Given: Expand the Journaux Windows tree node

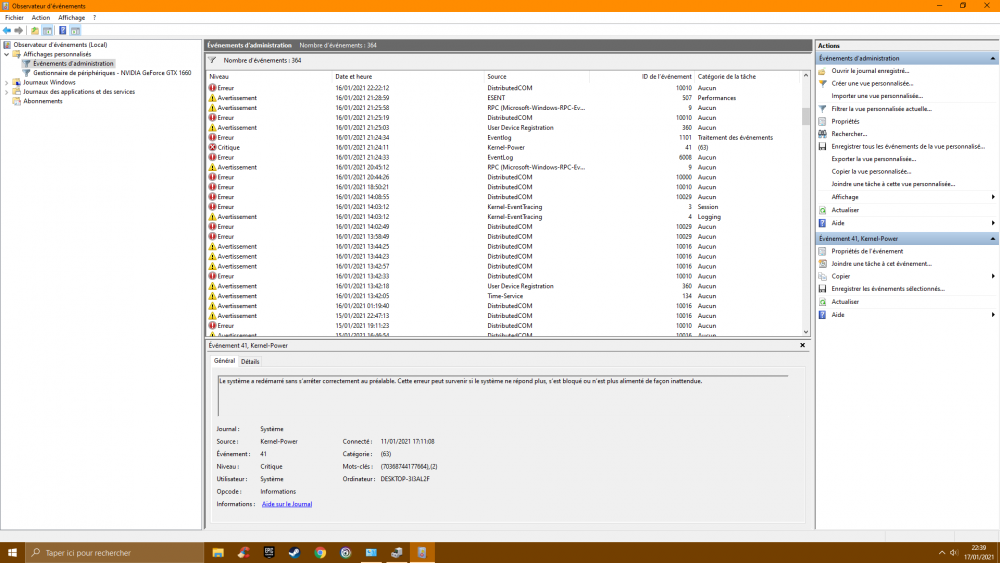Looking at the screenshot, I should (x=6, y=82).
